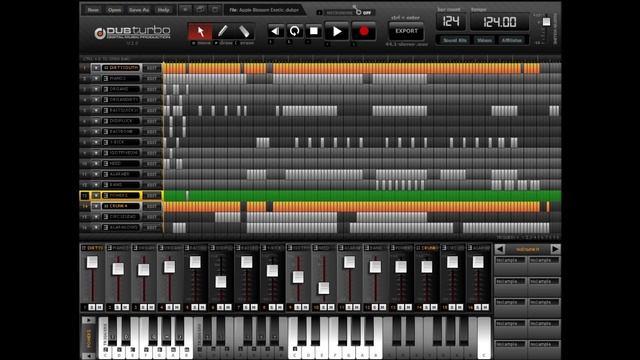Solo mixer channel 14
The image size is (640, 360).
click(426, 307)
